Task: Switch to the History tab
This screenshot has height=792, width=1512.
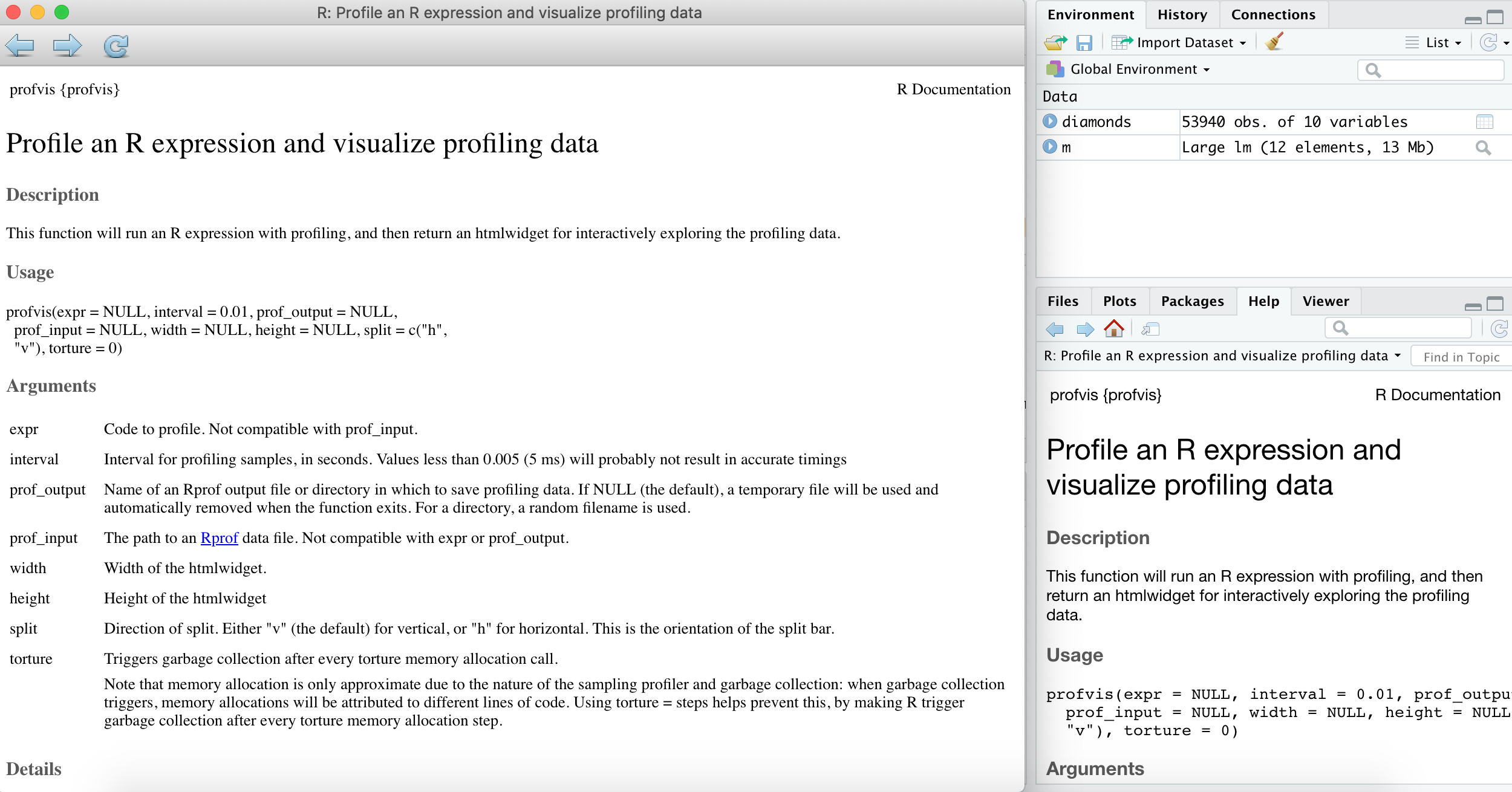Action: click(1182, 15)
